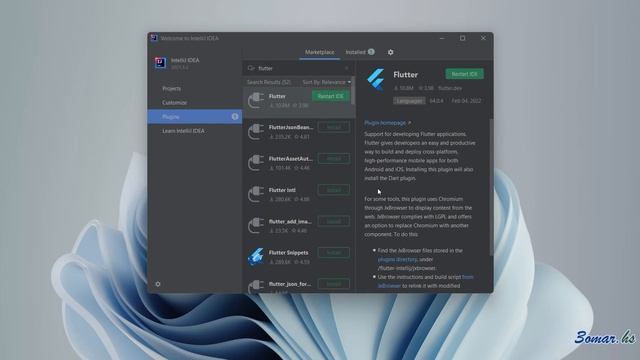The image size is (640, 360).
Task: Select FlutterAssetAut plugin icon
Action: [256, 162]
